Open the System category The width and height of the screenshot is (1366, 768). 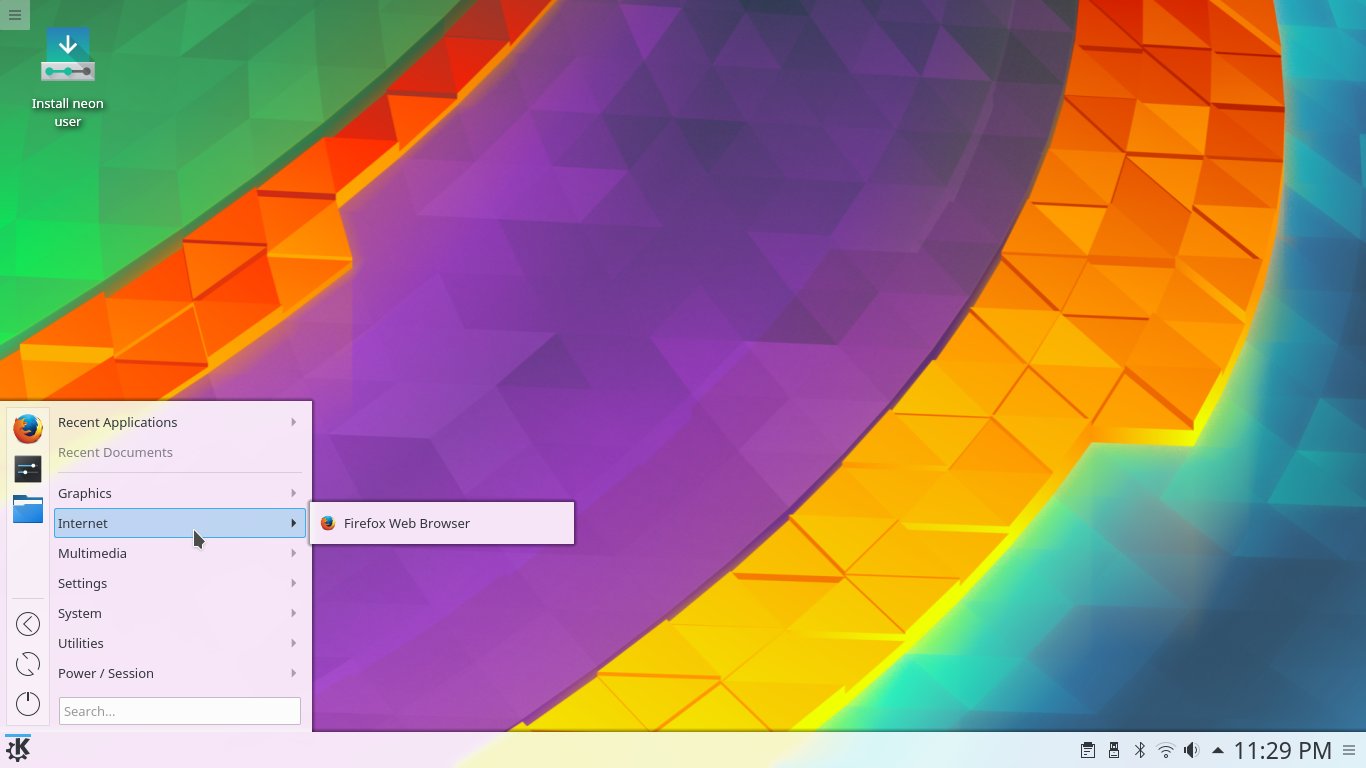pyautogui.click(x=180, y=613)
